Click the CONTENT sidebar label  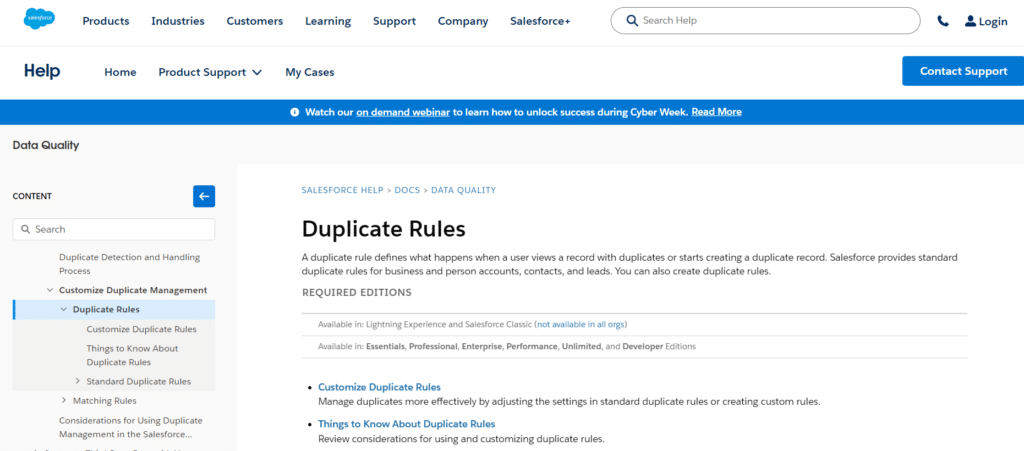coord(32,196)
